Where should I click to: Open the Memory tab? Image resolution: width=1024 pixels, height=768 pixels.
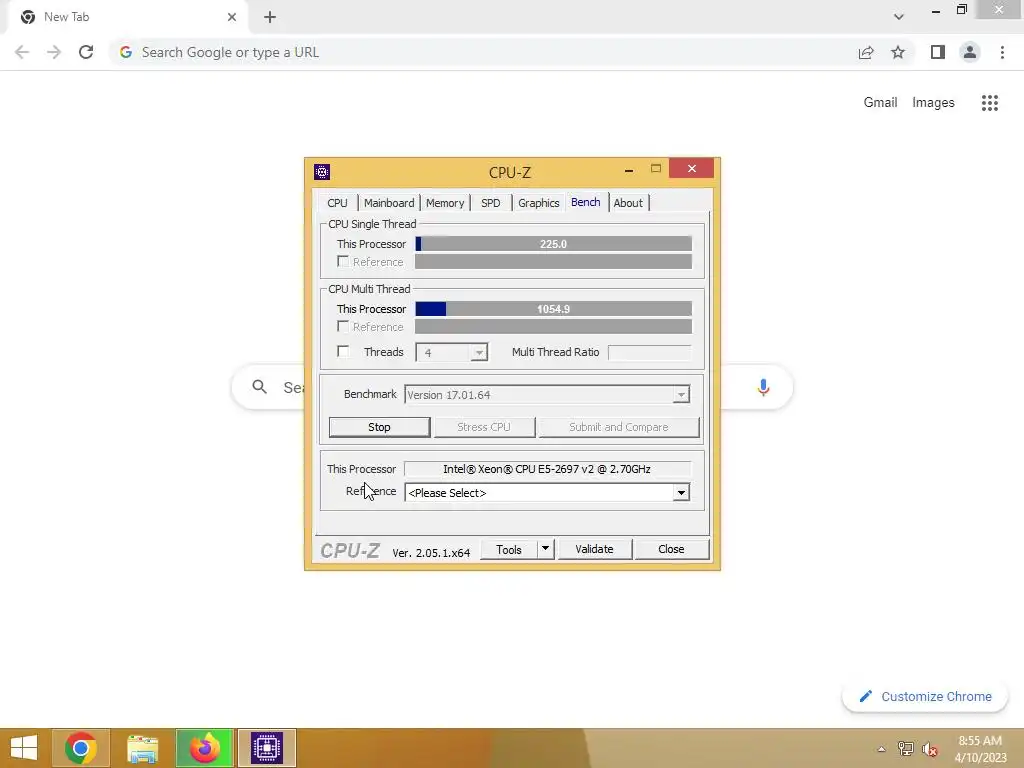coord(445,203)
